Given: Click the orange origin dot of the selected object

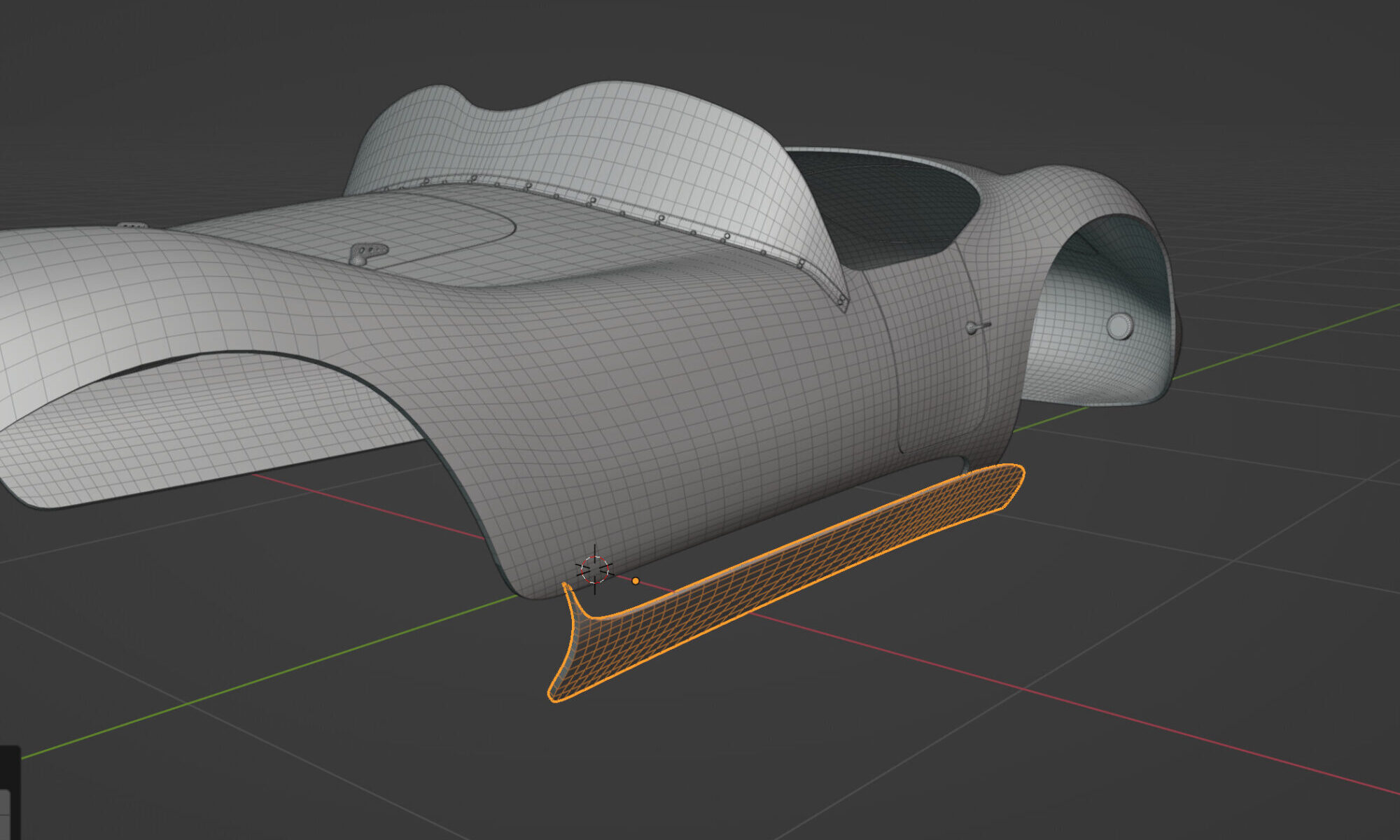Looking at the screenshot, I should point(636,581).
